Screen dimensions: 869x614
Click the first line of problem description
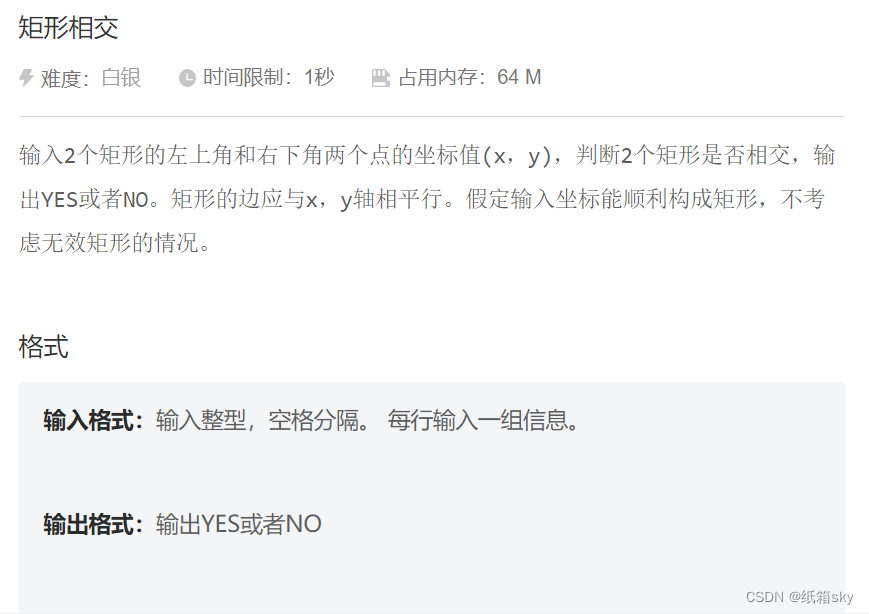pos(427,155)
